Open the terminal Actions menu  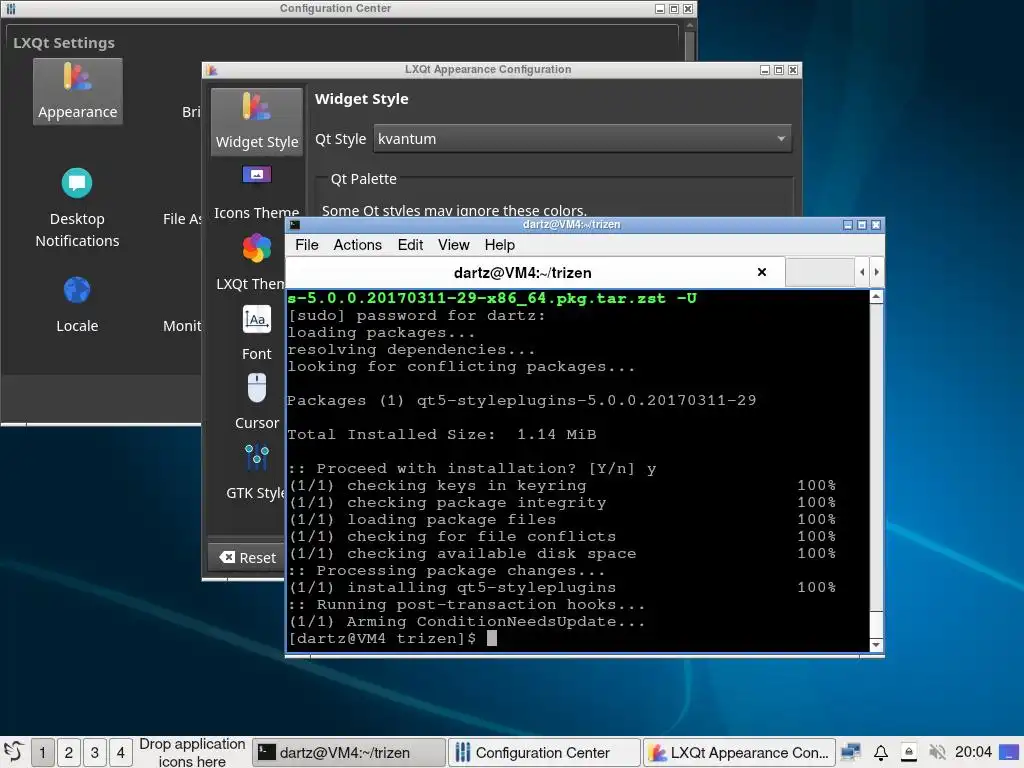(357, 245)
